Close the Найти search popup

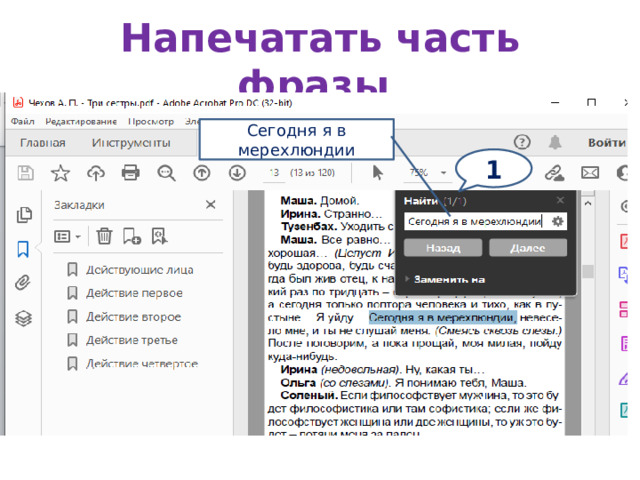click(x=560, y=200)
